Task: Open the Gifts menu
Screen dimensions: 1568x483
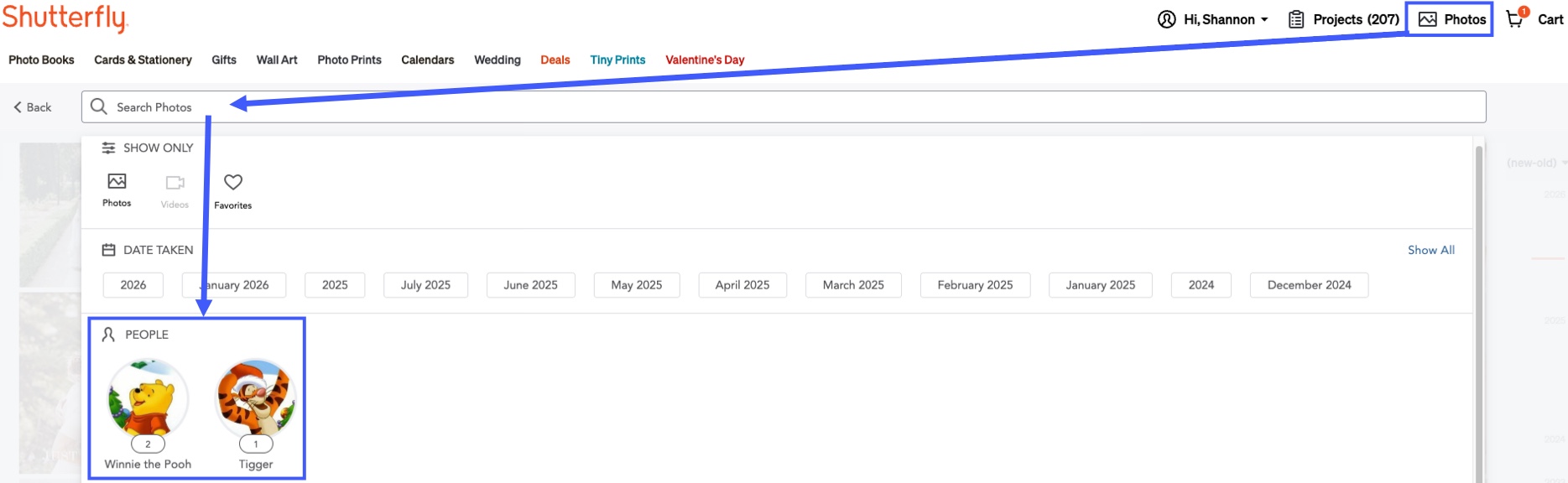Action: click(224, 60)
